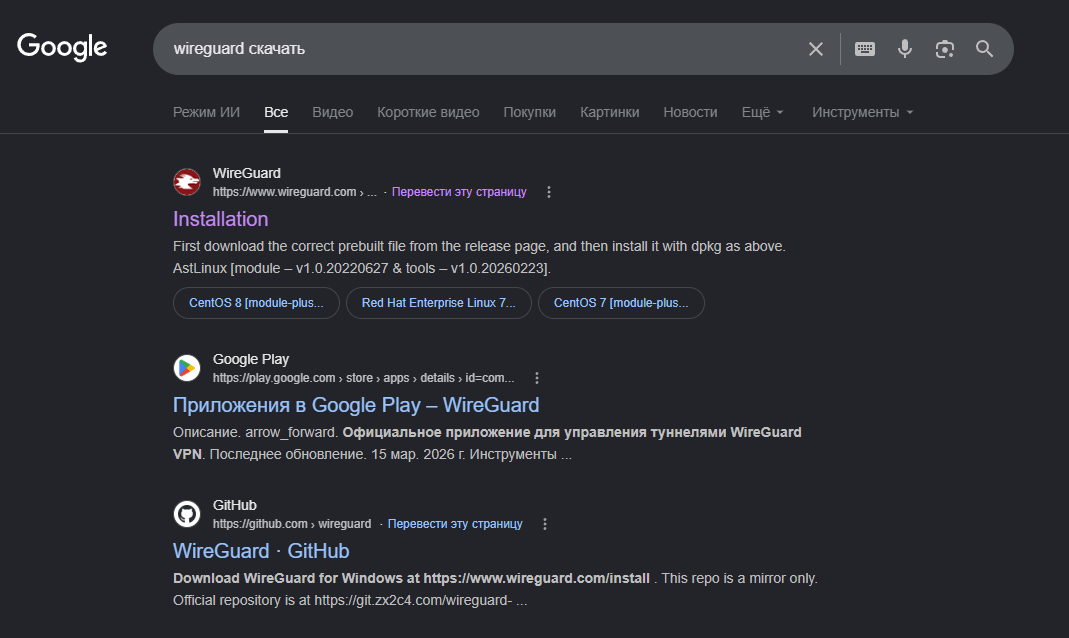Image resolution: width=1069 pixels, height=638 pixels.
Task: Click the GitHub site name text
Action: click(235, 505)
